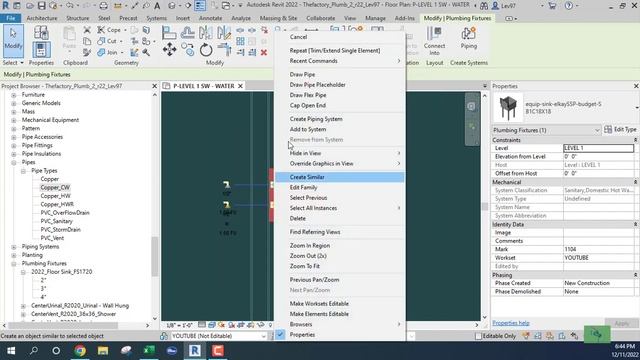Click Open in quick access toolbar
Image resolution: width=640 pixels, height=360 pixels.
pos(29,6)
